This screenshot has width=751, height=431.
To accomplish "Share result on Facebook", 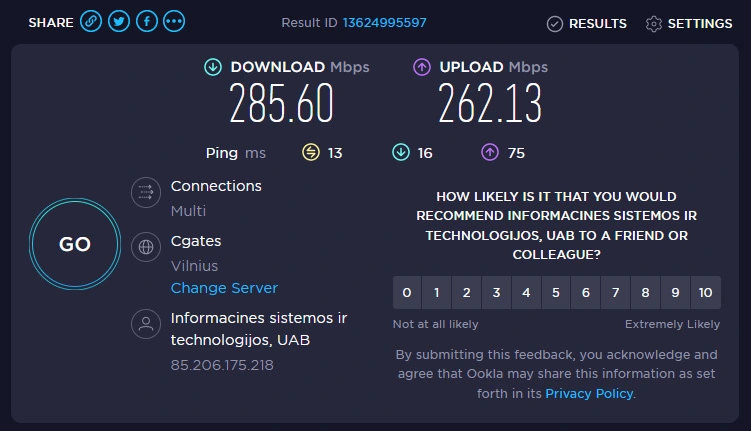I will [146, 22].
